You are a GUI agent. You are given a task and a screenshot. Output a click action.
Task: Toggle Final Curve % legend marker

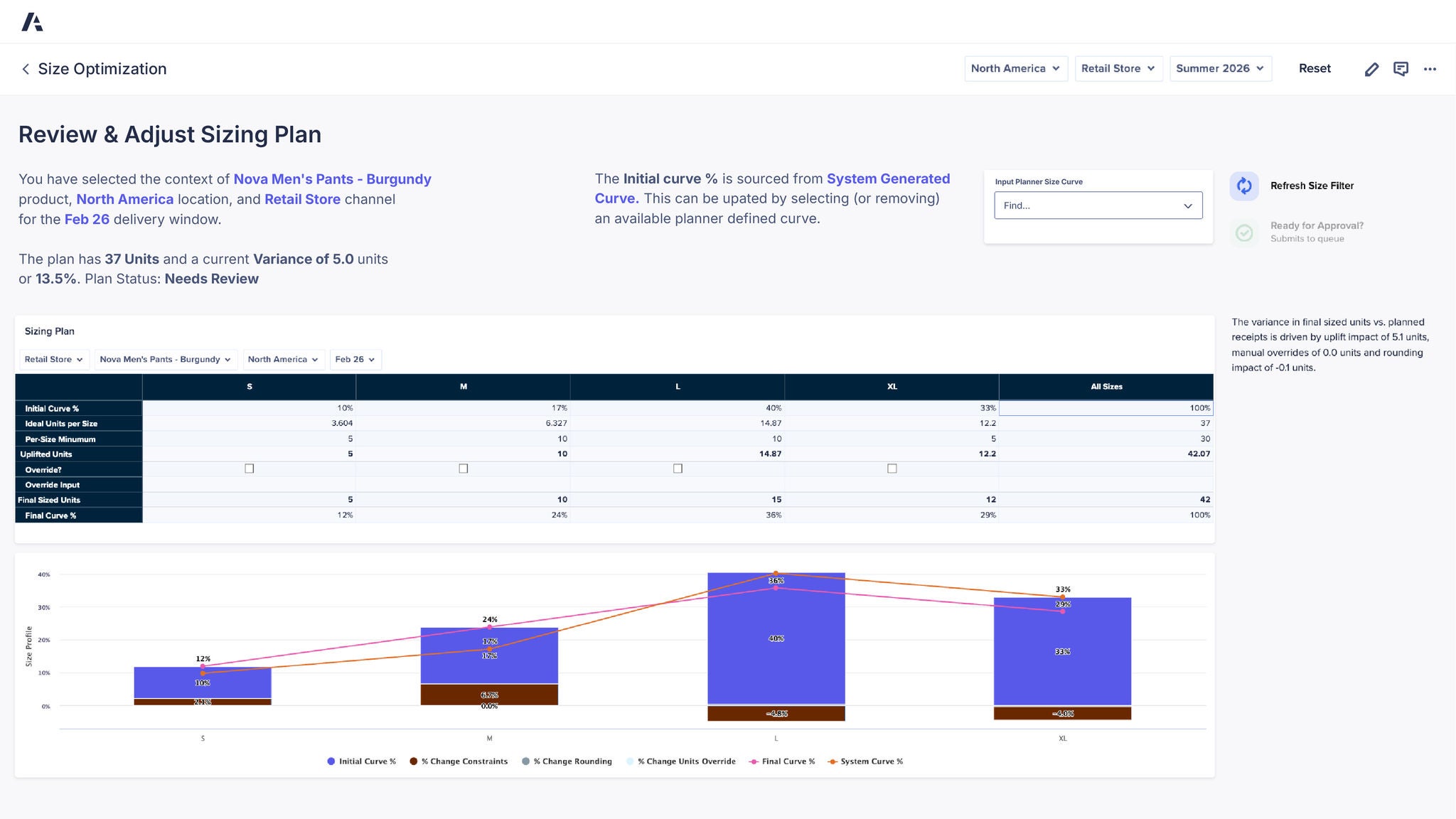(754, 761)
